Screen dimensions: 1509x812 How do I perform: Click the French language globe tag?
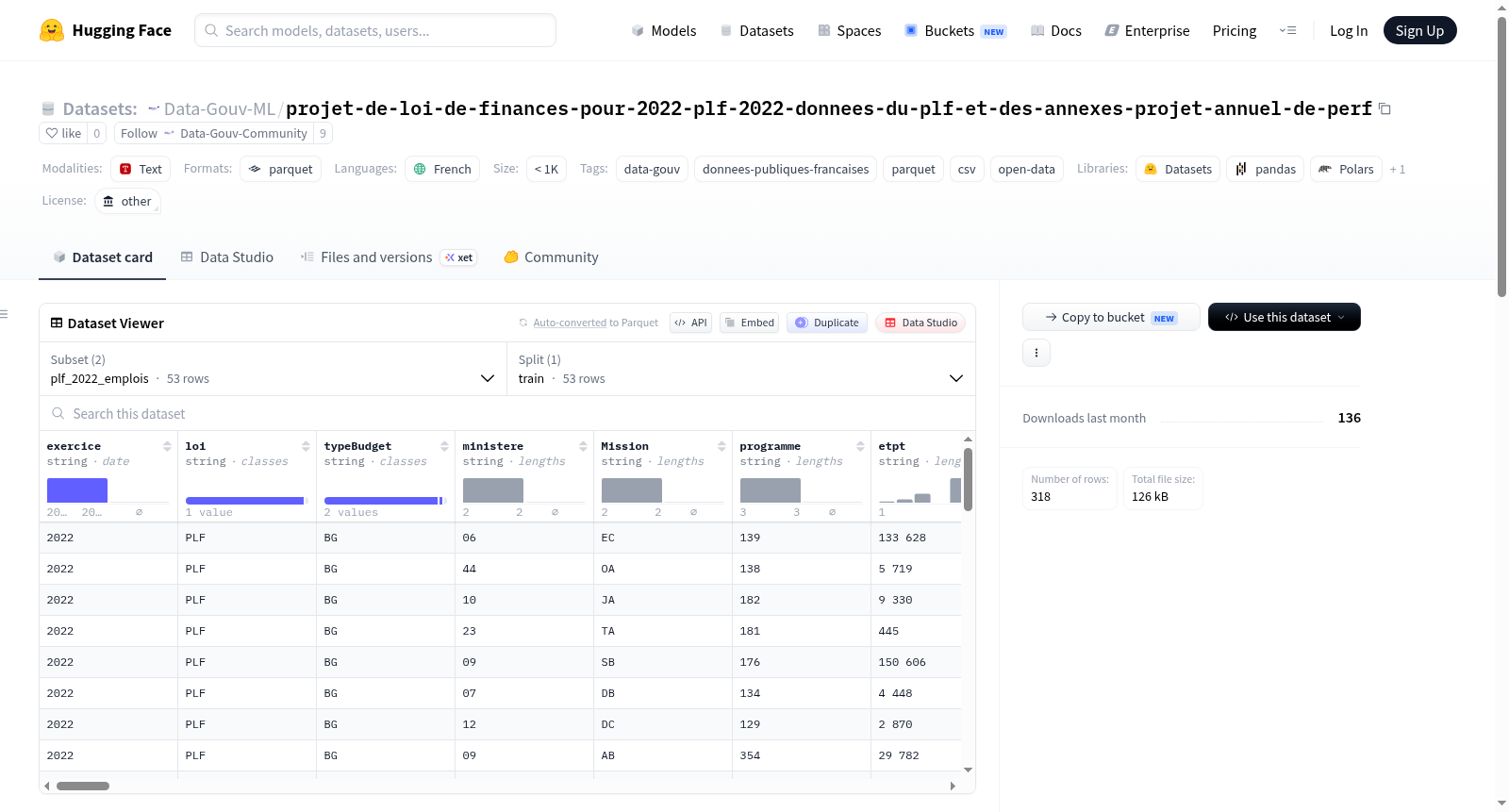442,169
